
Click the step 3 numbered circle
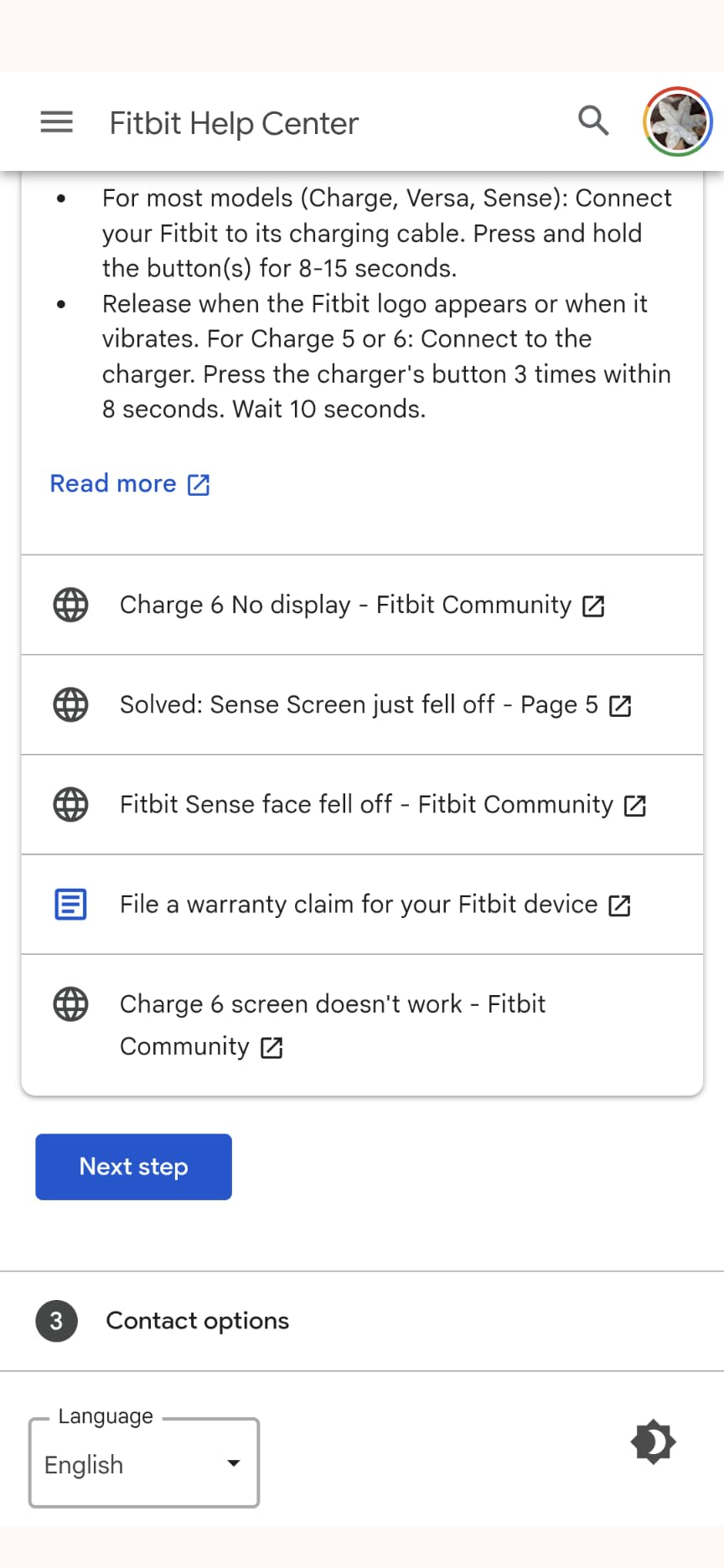(55, 1321)
